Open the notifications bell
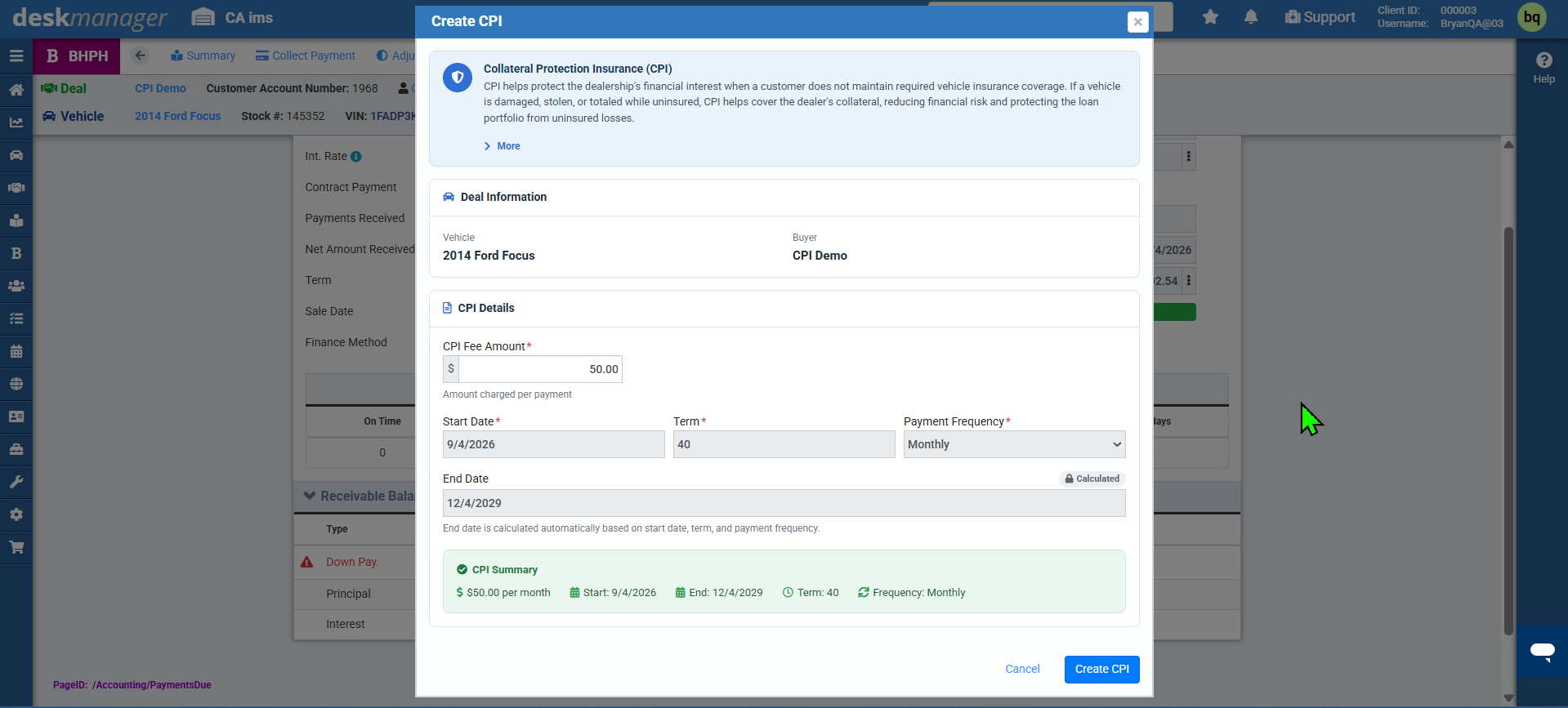Image resolution: width=1568 pixels, height=708 pixels. (1251, 17)
